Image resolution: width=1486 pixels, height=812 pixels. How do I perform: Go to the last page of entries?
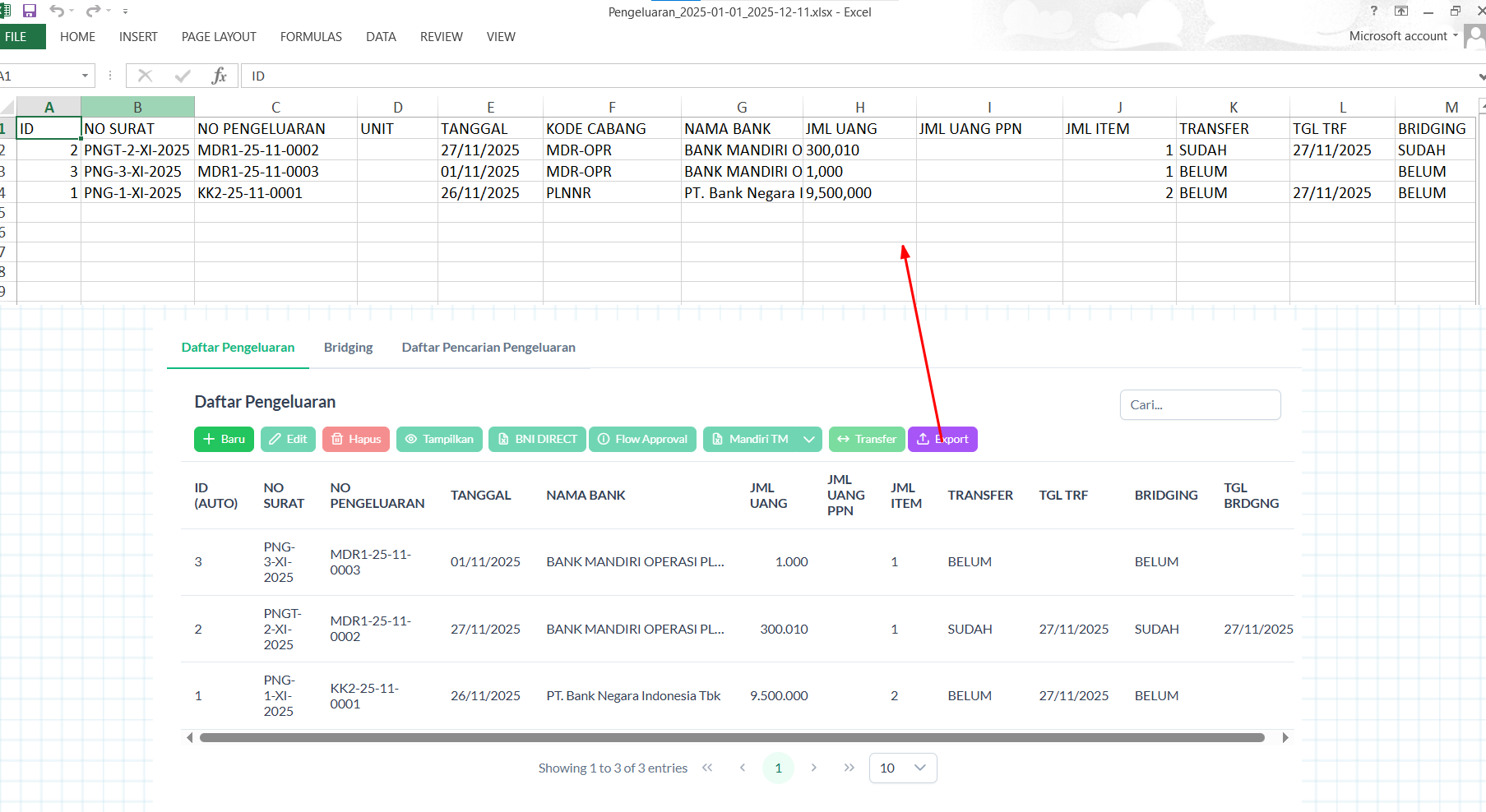(x=849, y=768)
